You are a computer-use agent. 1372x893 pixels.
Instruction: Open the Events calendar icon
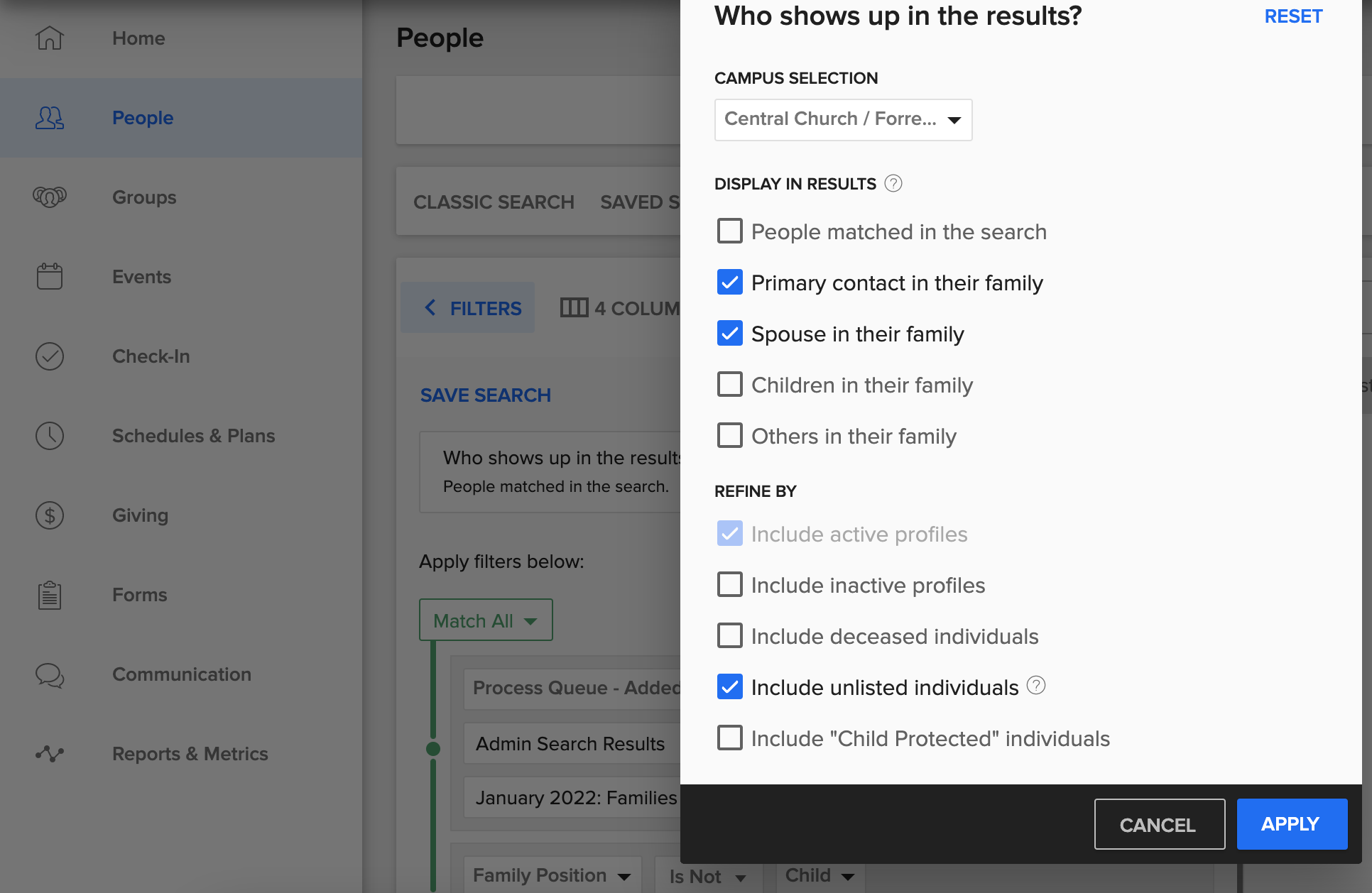49,276
